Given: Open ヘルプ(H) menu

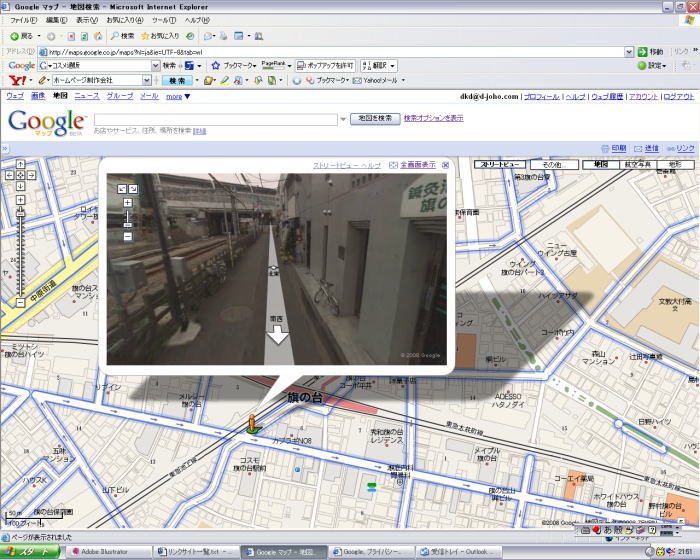Looking at the screenshot, I should 197,20.
